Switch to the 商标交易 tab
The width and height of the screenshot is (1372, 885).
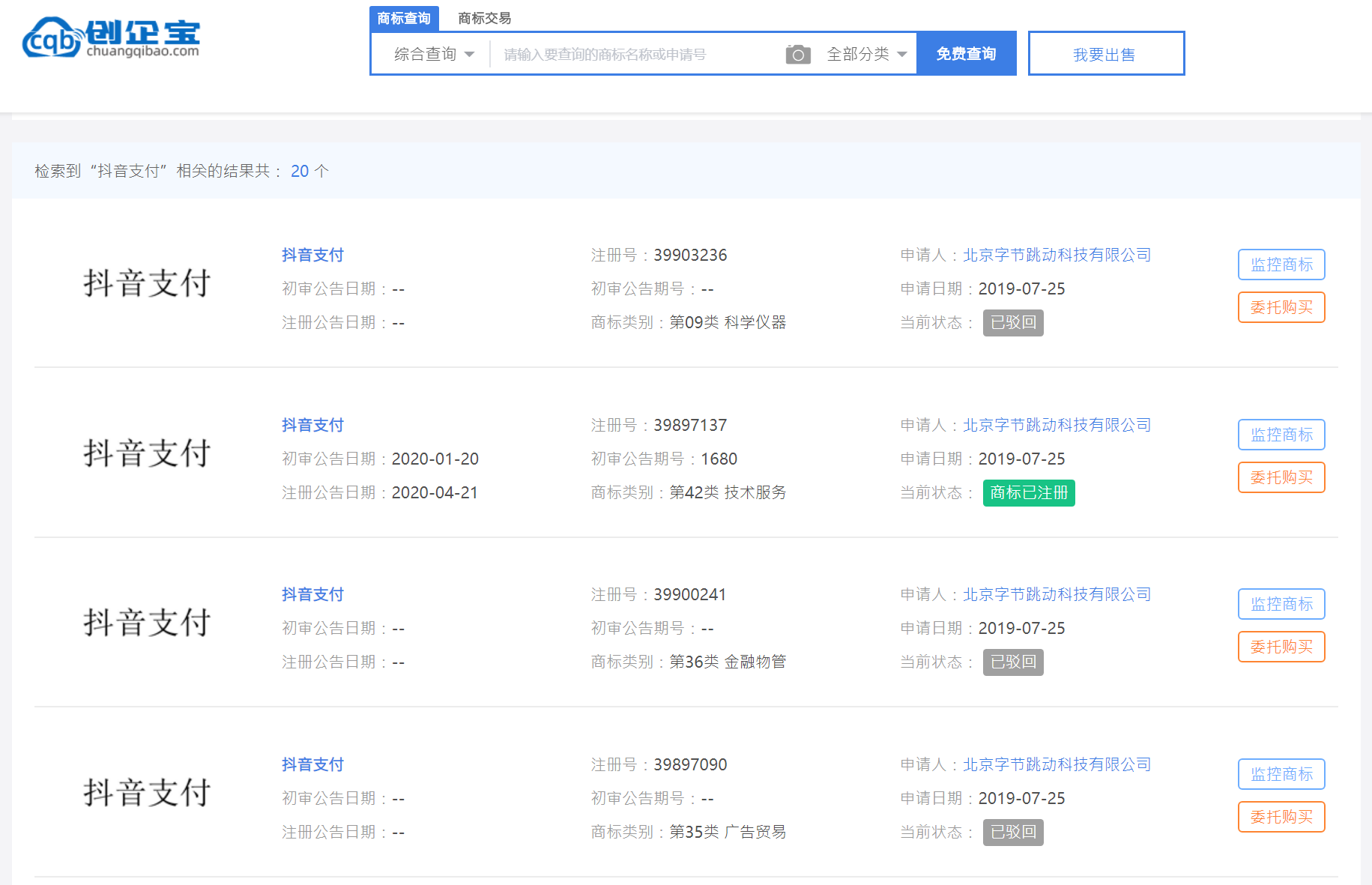coord(484,18)
